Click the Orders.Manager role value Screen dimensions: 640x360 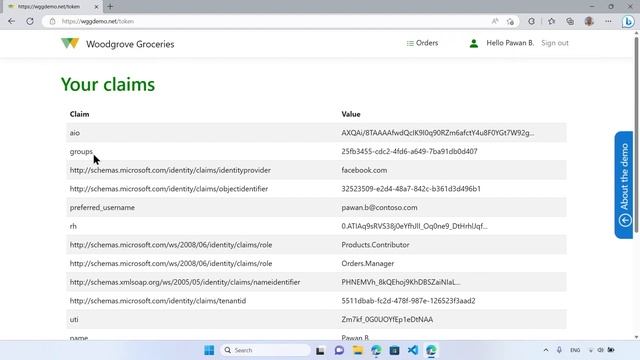tap(368, 264)
